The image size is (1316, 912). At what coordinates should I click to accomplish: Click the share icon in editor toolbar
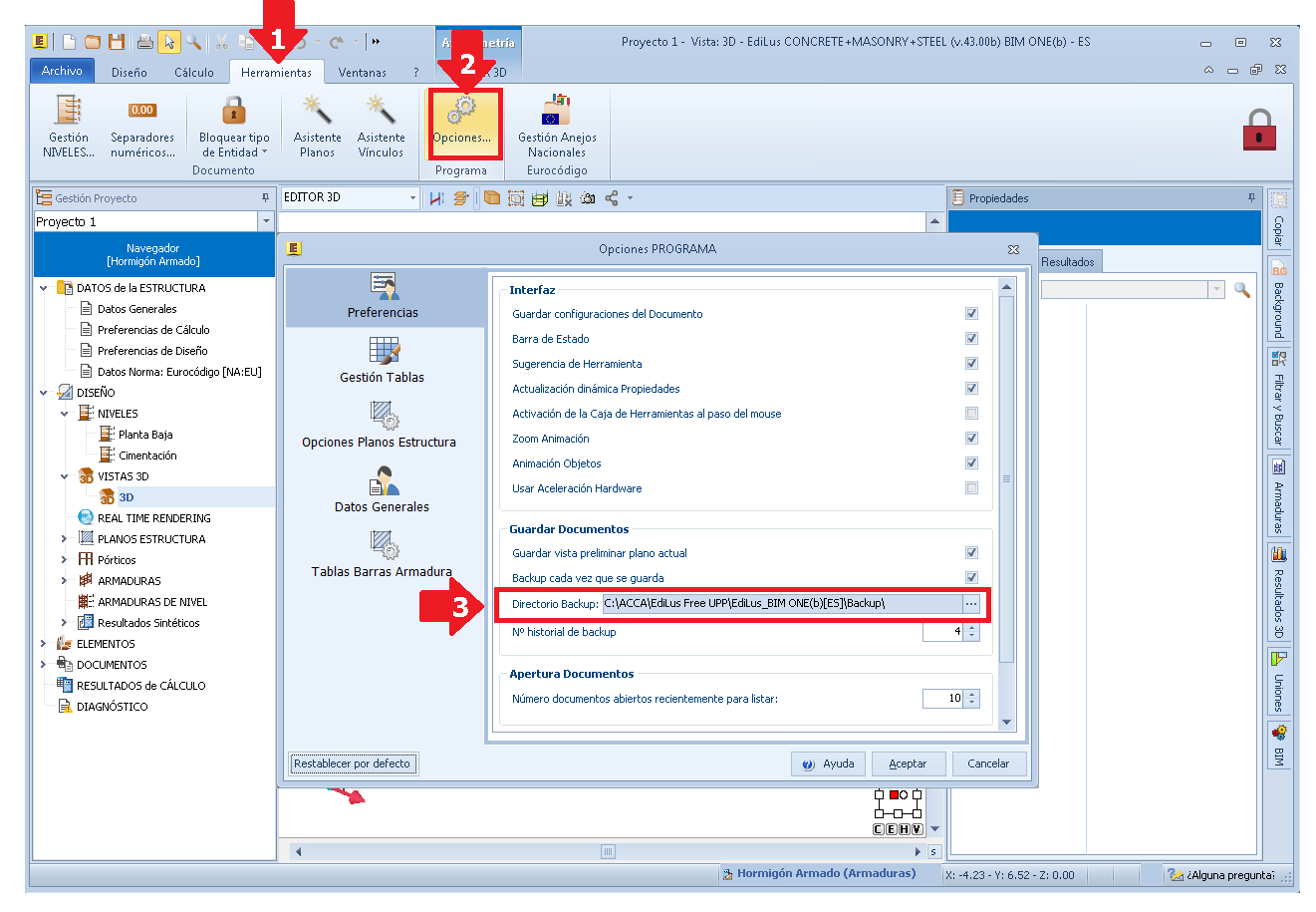click(x=612, y=198)
